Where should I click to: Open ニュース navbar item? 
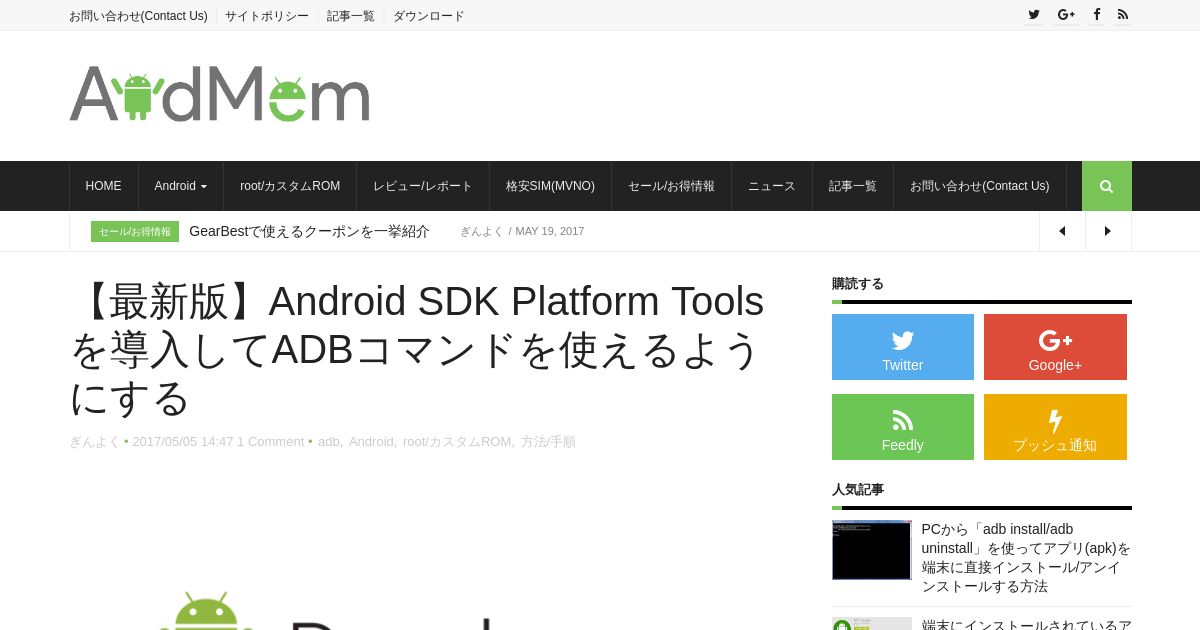(772, 186)
